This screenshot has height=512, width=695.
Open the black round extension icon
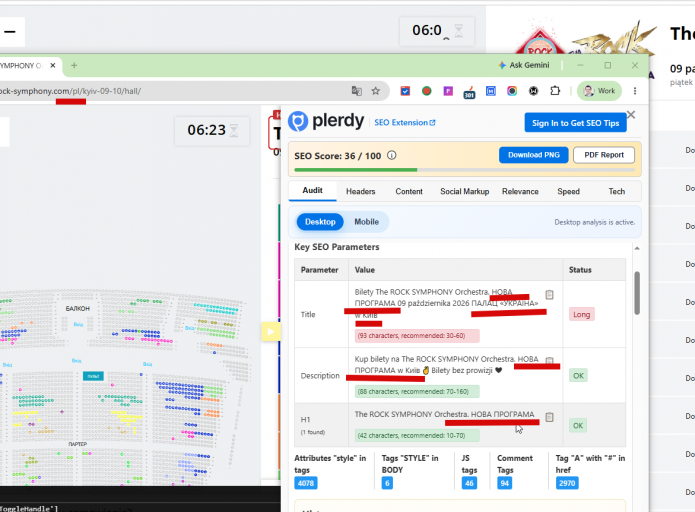(x=534, y=91)
